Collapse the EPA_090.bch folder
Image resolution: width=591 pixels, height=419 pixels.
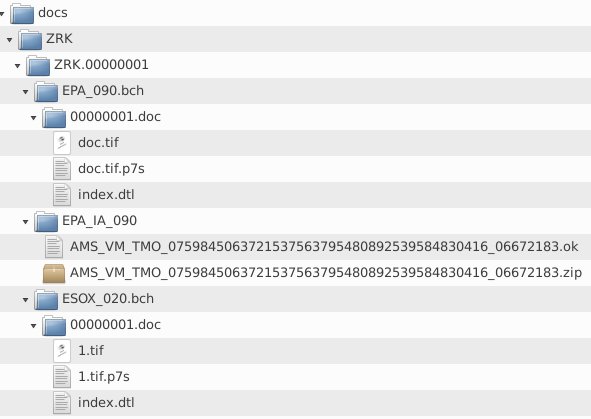point(25,92)
